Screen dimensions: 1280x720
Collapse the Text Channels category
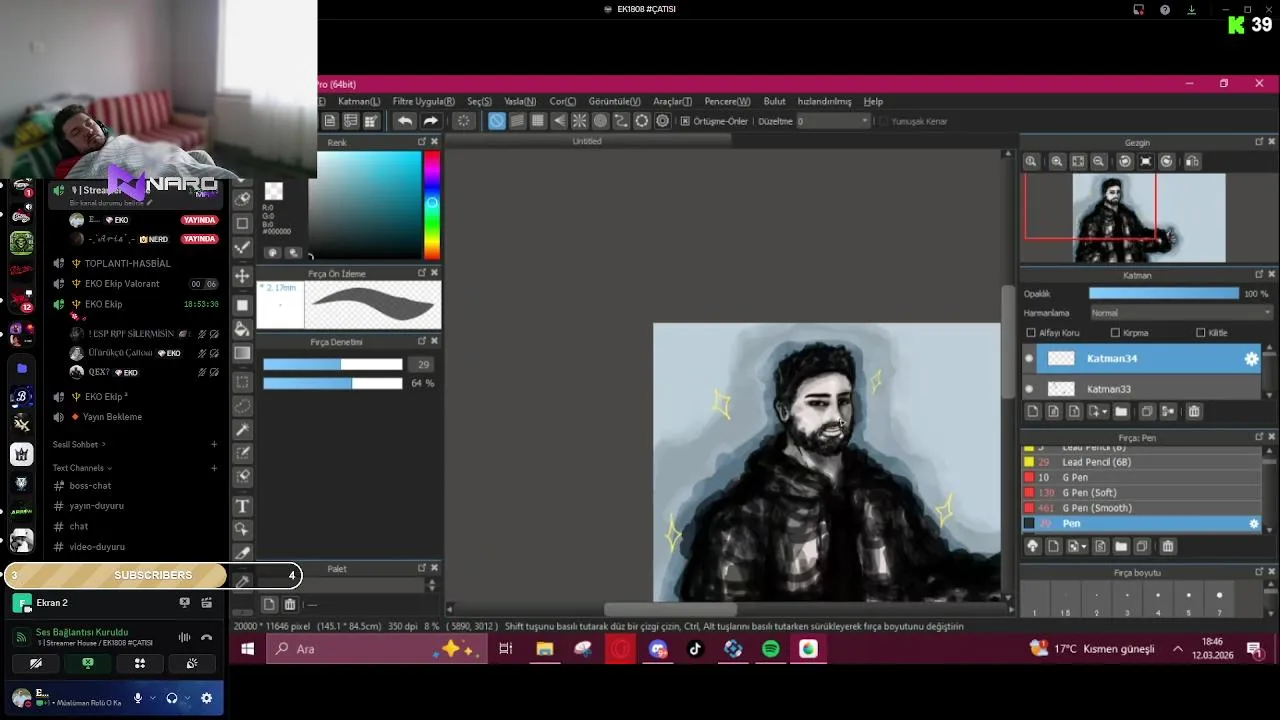tap(82, 468)
